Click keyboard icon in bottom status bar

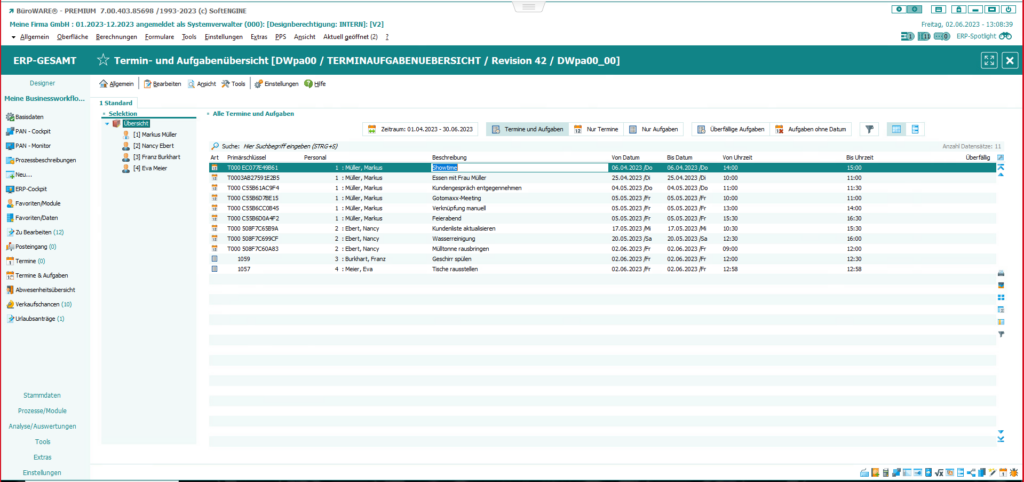865,472
